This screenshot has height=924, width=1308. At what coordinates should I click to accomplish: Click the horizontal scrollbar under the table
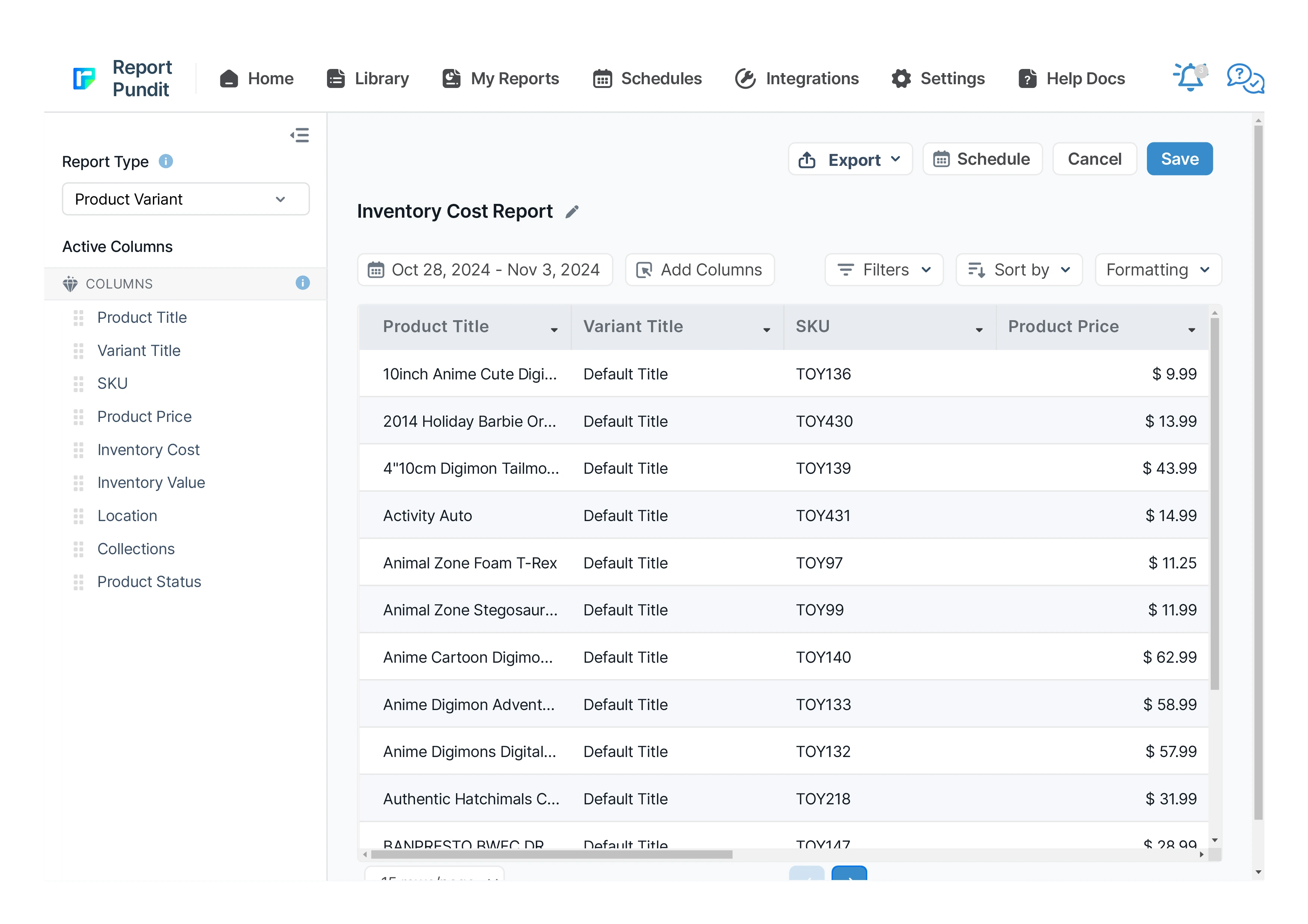tap(551, 854)
